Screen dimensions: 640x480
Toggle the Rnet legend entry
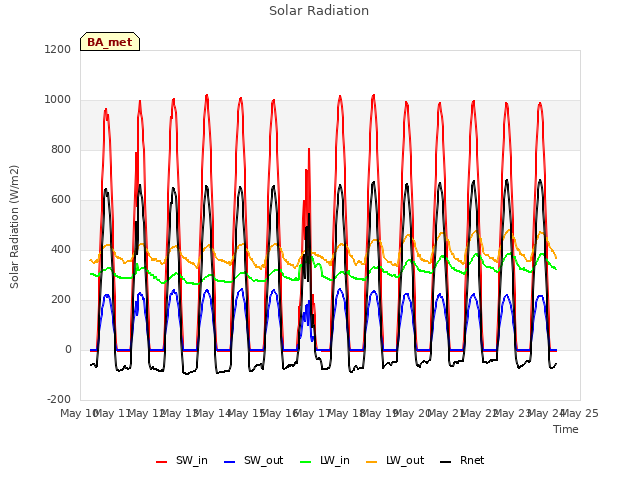(462, 461)
